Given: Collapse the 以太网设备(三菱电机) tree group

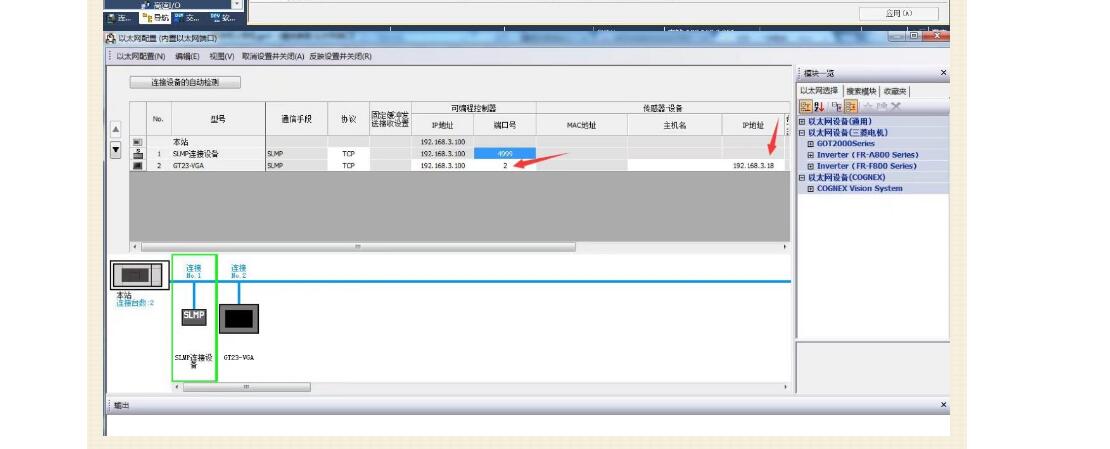Looking at the screenshot, I should pyautogui.click(x=801, y=132).
